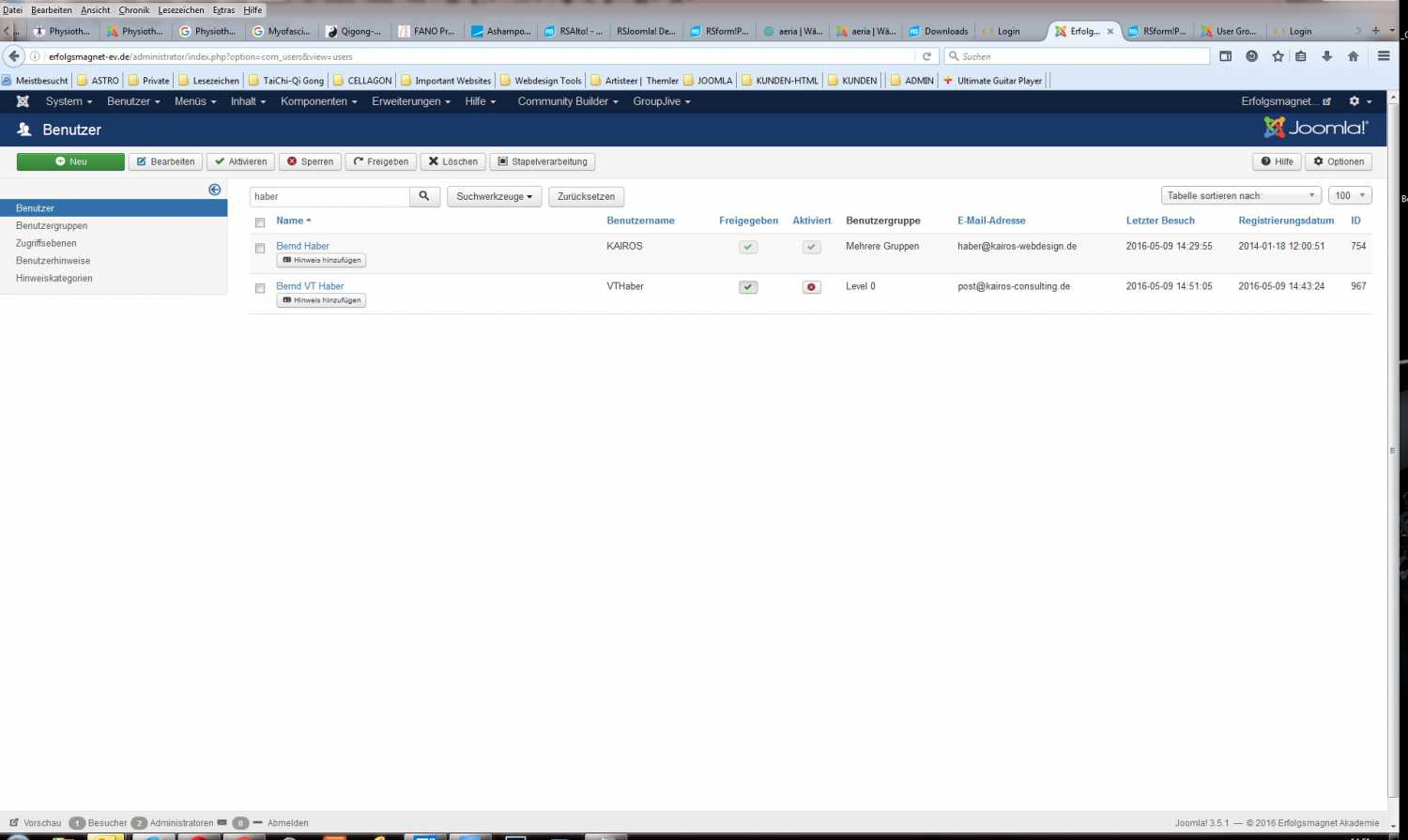Screen dimensions: 1408x840
Task: Check the box for Bernd VT Haber
Action: pos(260,288)
